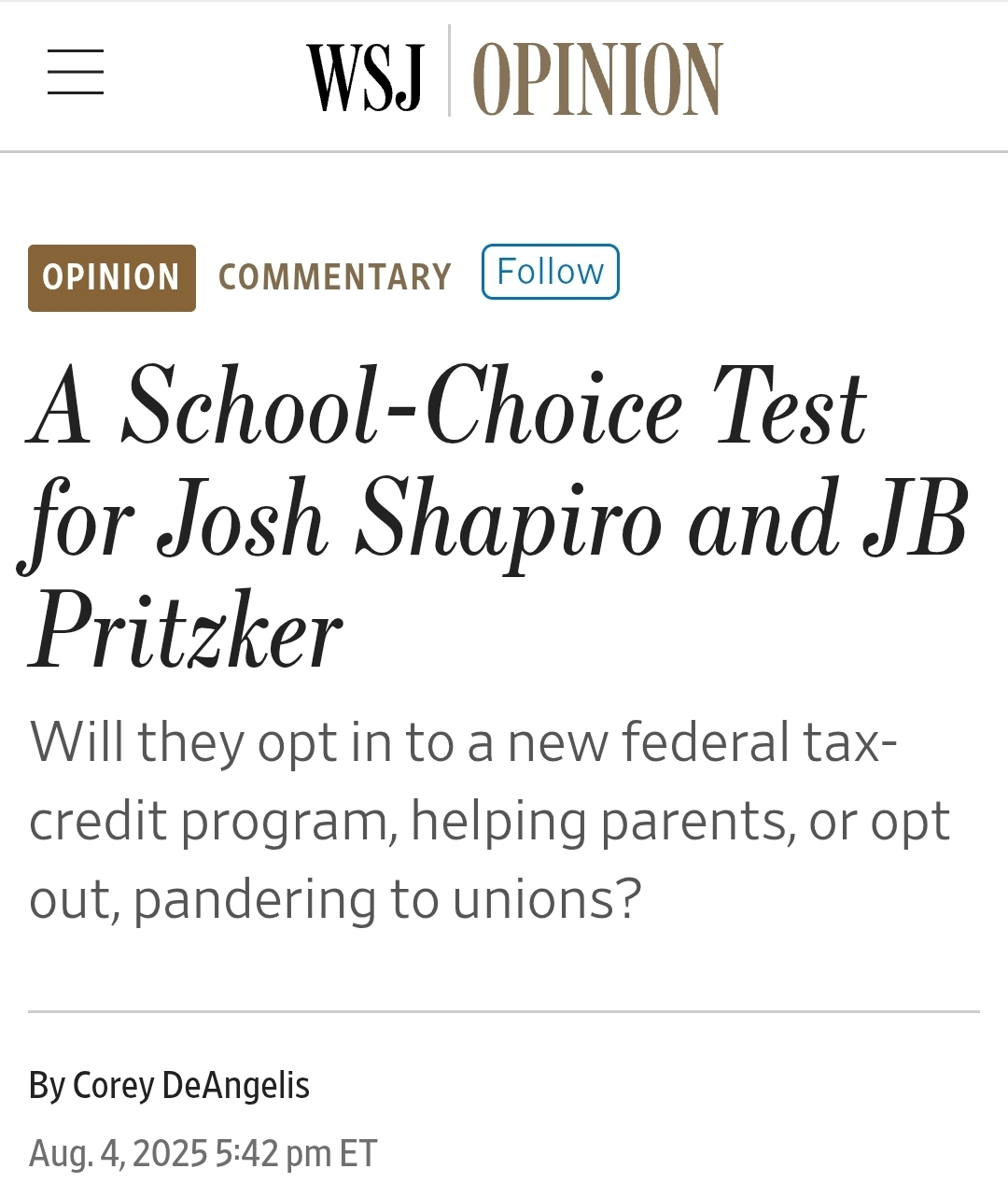Open the COMMENTARY section link
The width and height of the screenshot is (1008, 1183).
tap(334, 277)
